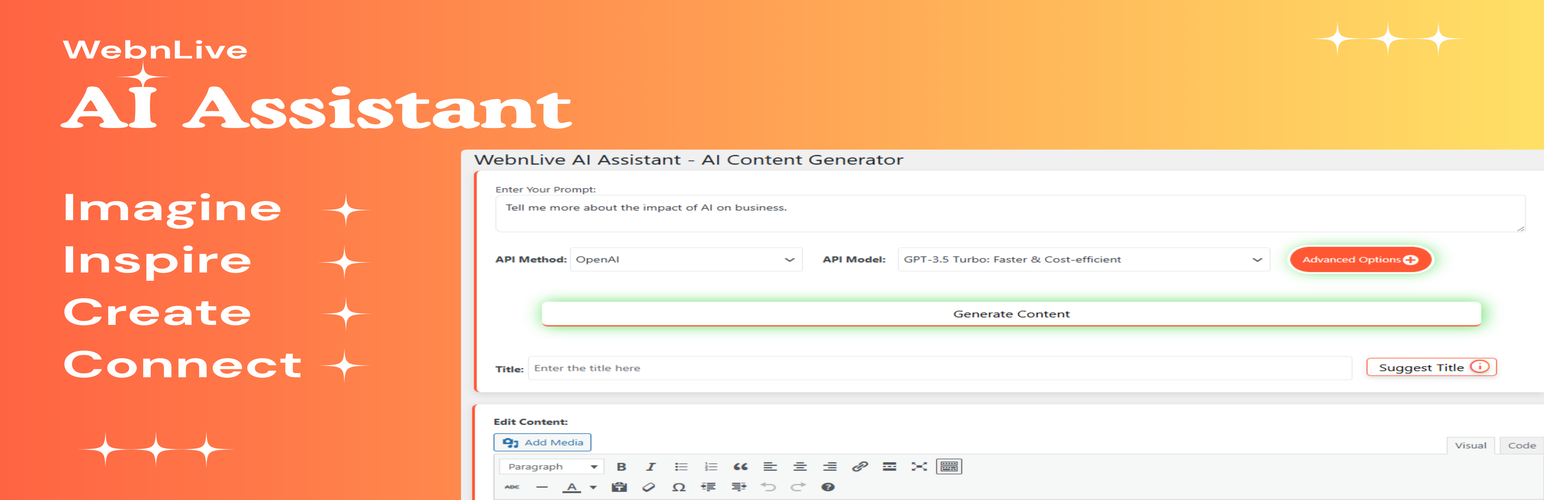This screenshot has height=500, width=1544.
Task: Click the info icon in Suggest Title
Action: coord(1480,367)
